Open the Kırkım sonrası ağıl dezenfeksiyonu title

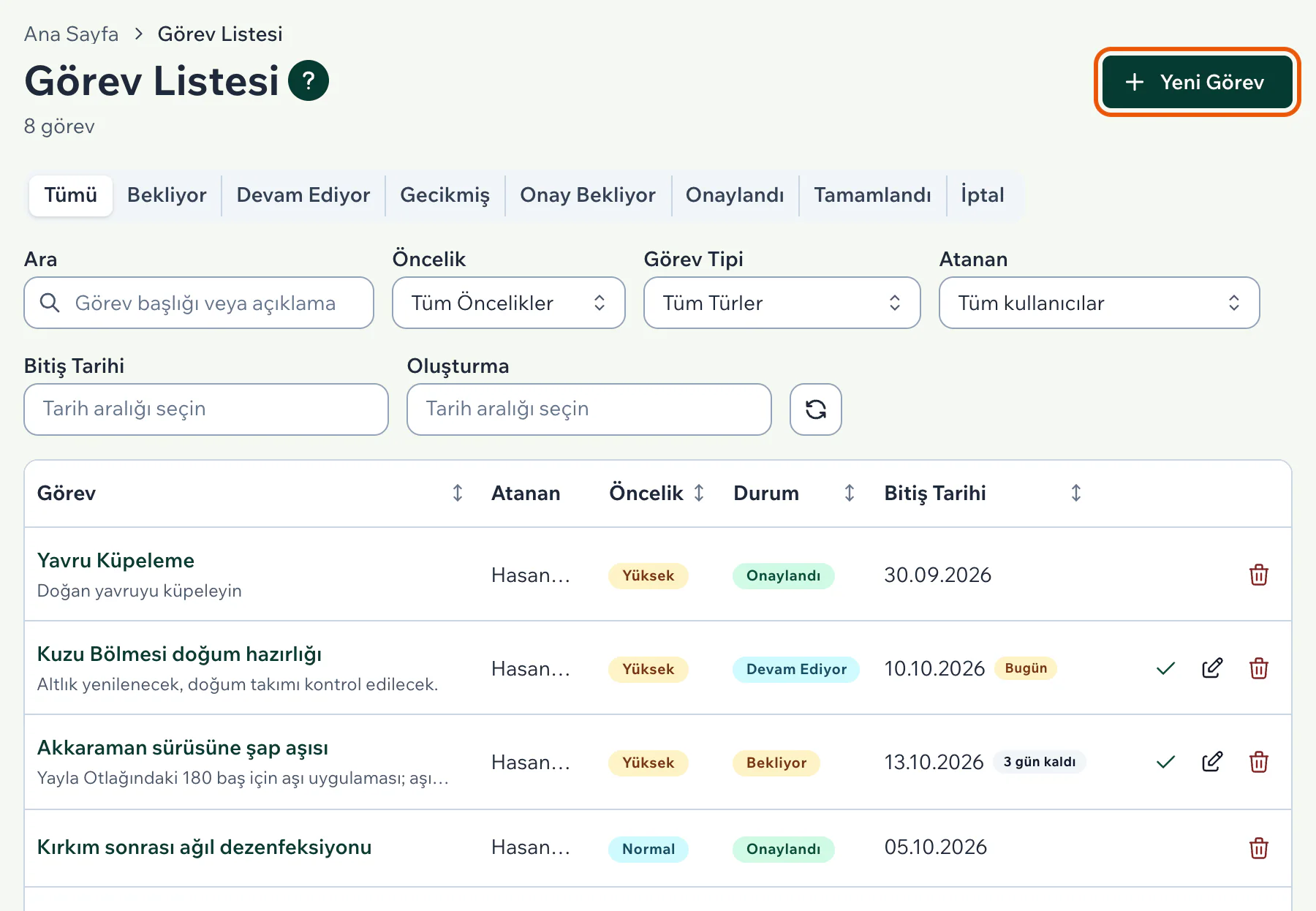click(x=205, y=847)
